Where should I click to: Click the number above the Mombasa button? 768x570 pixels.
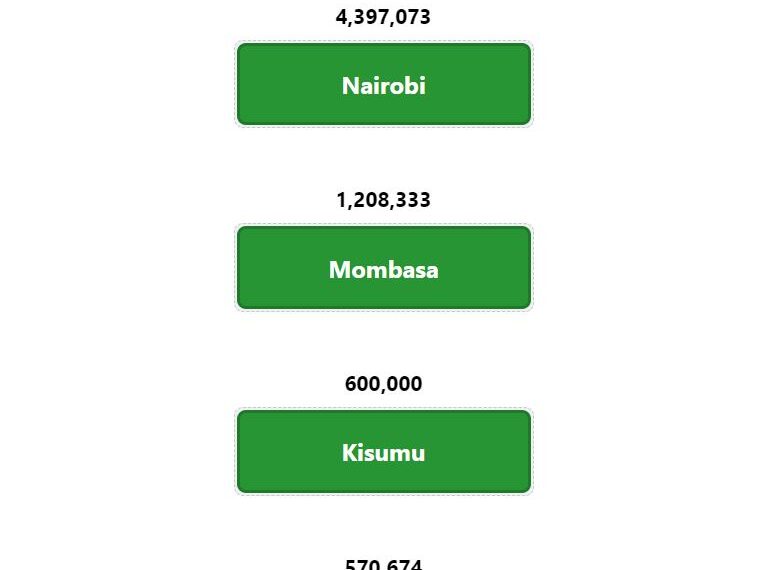pos(384,200)
